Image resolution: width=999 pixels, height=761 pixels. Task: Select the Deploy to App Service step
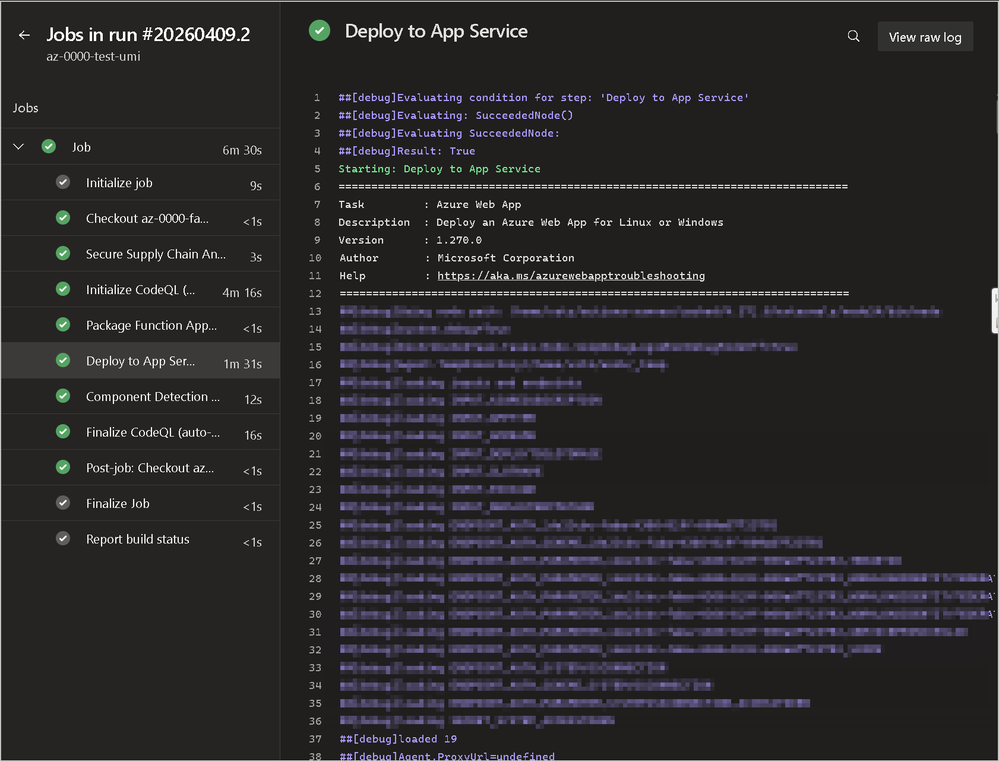click(x=140, y=361)
